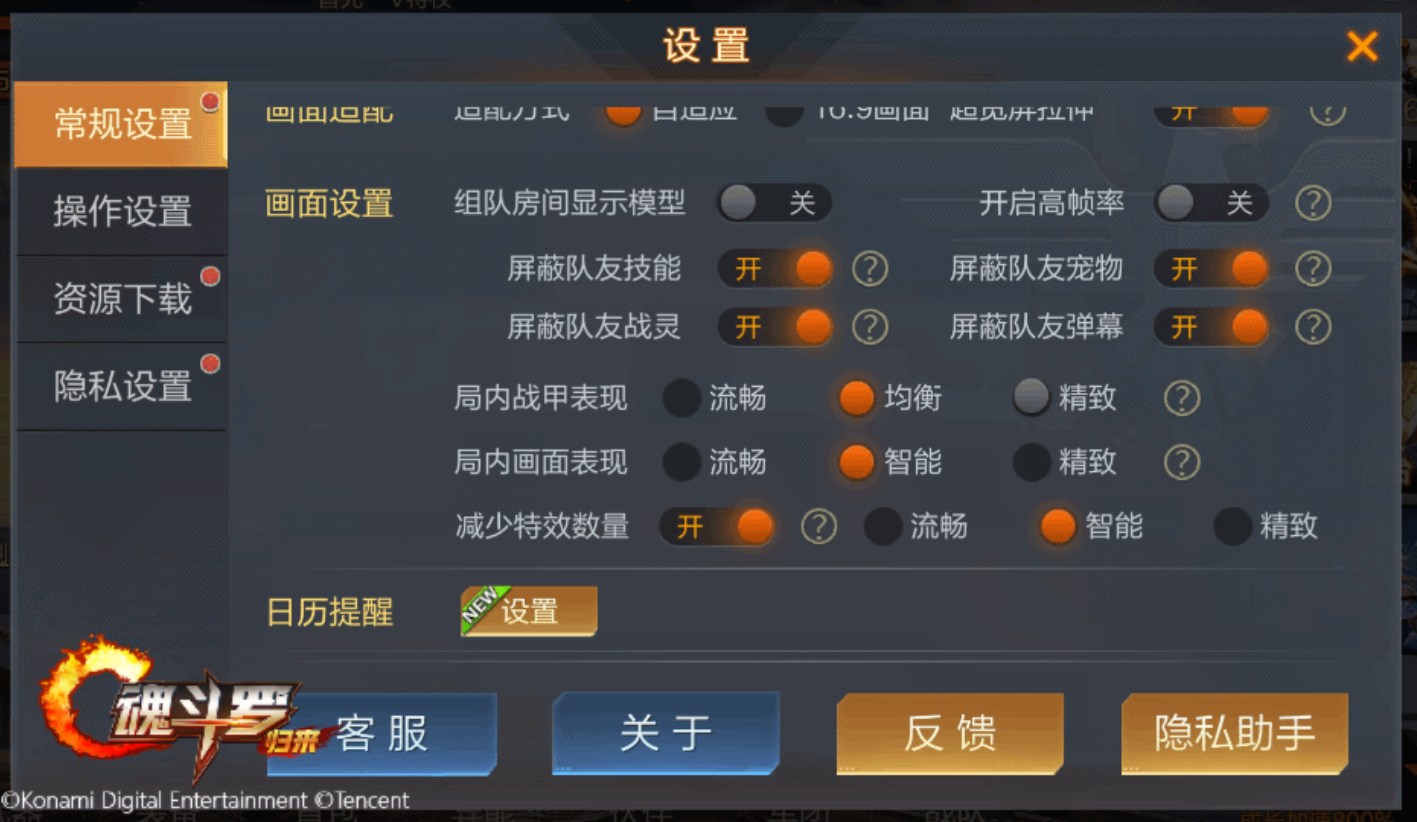This screenshot has width=1417, height=822.
Task: Click help icon next to 屏蔽队友技能
Action: click(870, 269)
